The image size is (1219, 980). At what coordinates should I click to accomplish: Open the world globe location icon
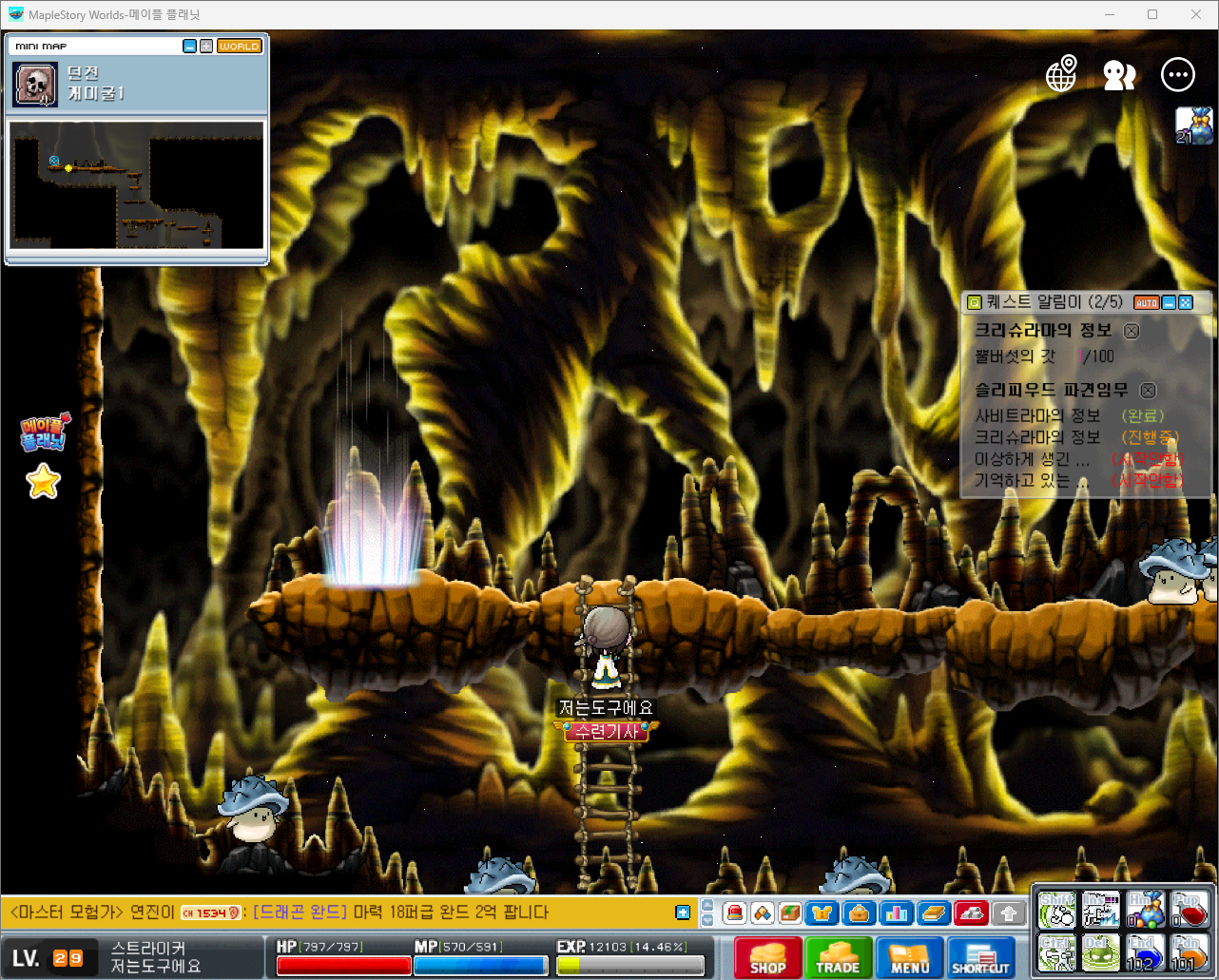[1061, 74]
